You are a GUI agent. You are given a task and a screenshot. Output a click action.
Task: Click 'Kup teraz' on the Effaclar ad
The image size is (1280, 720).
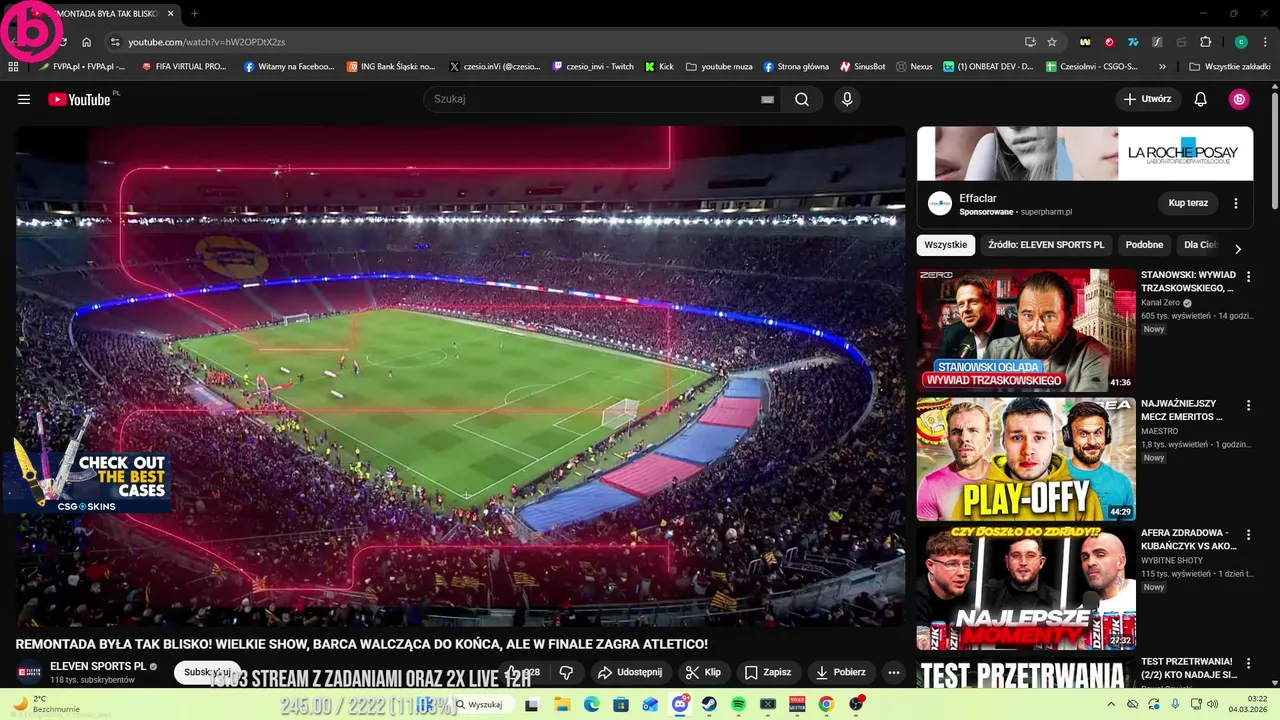[1188, 203]
